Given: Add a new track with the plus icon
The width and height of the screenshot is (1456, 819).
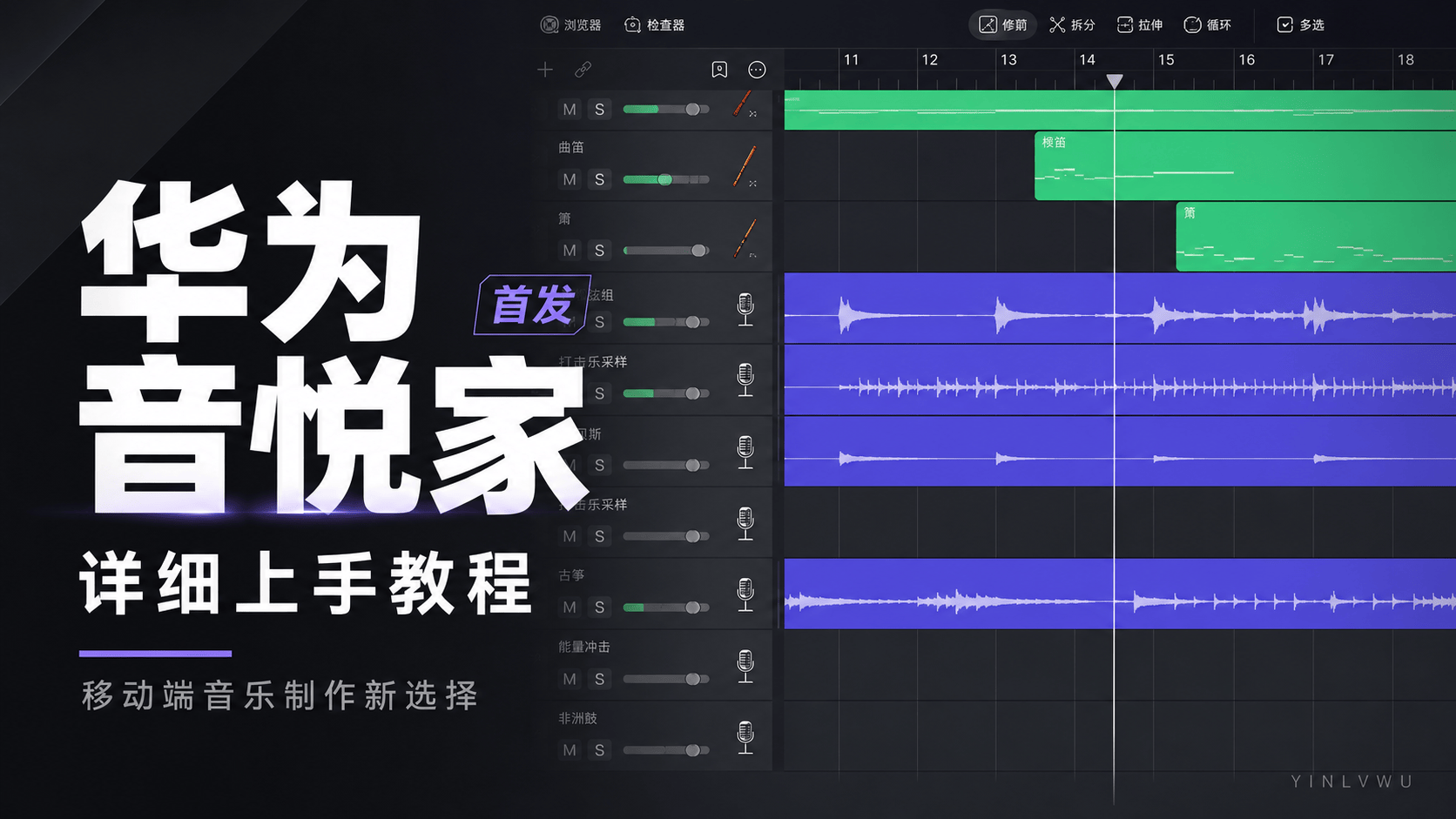Looking at the screenshot, I should (x=545, y=70).
